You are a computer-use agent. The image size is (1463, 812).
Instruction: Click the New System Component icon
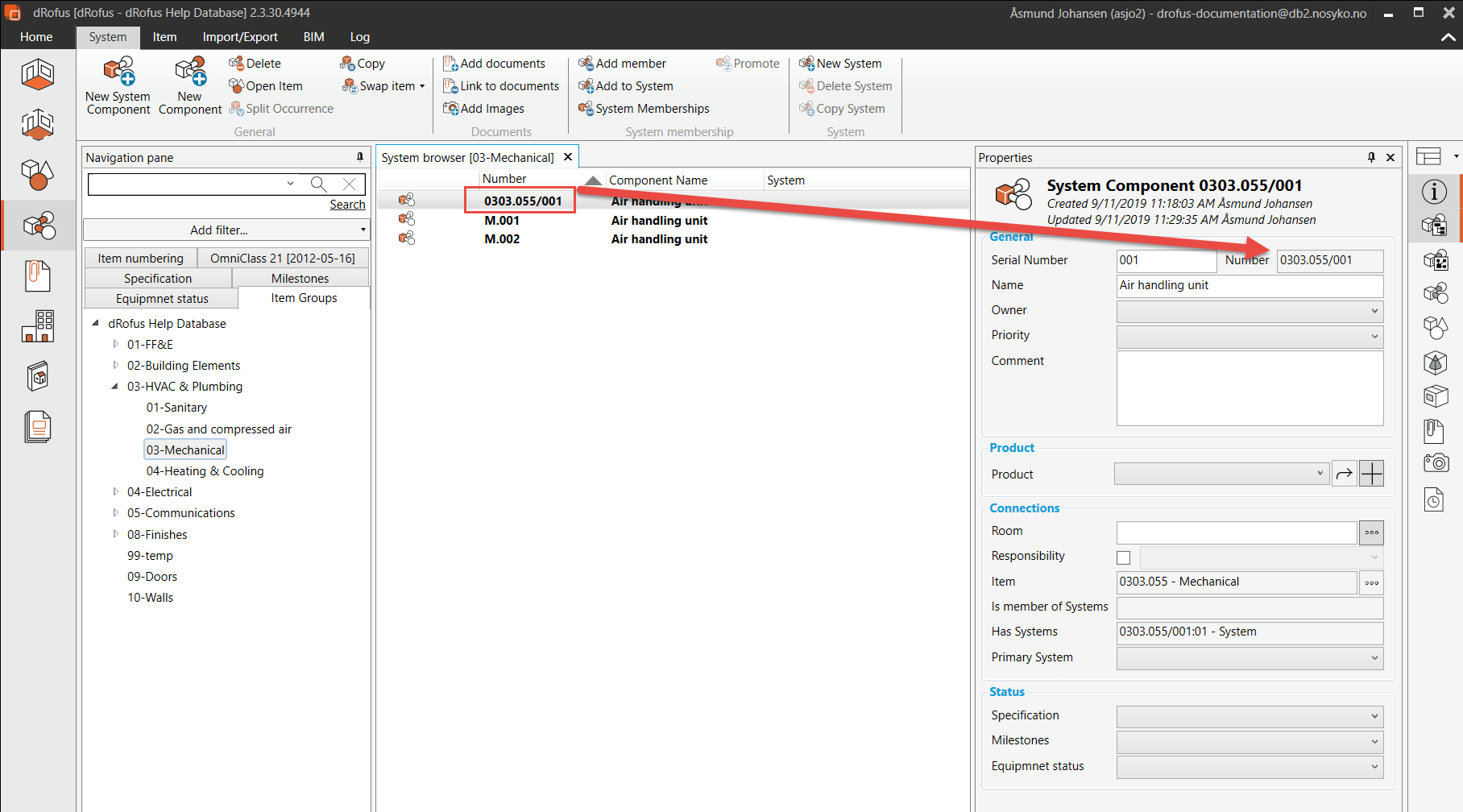pos(118,72)
